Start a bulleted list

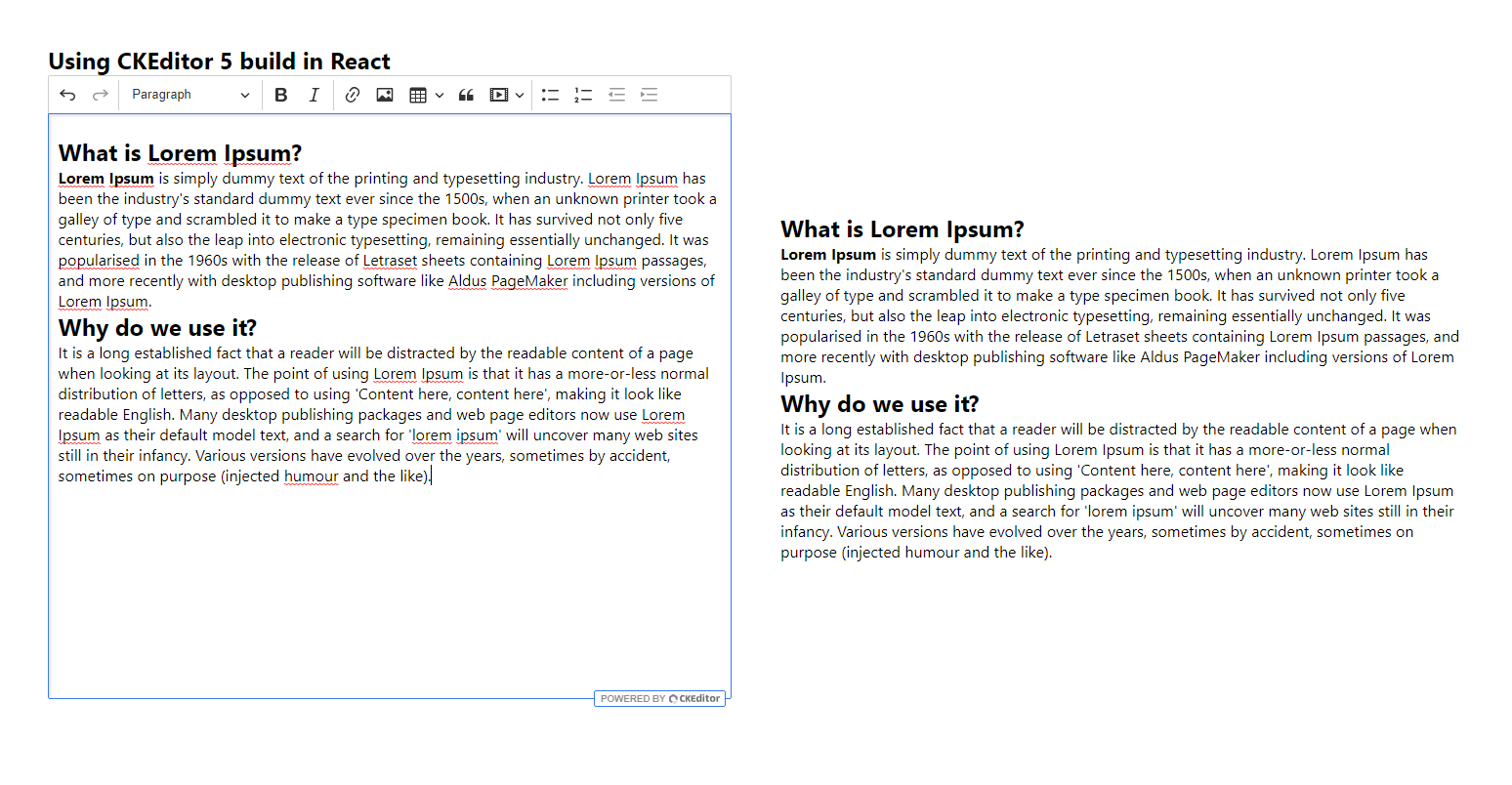tap(551, 95)
